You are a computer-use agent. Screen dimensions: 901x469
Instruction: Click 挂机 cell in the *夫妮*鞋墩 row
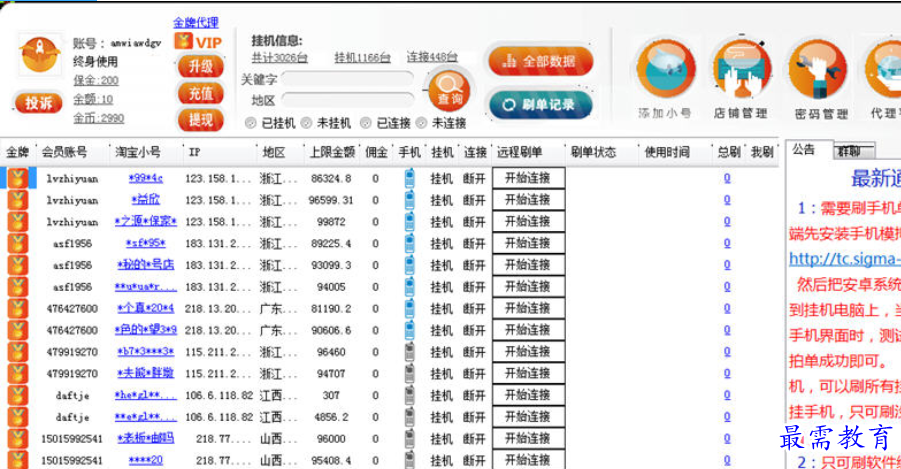point(441,374)
